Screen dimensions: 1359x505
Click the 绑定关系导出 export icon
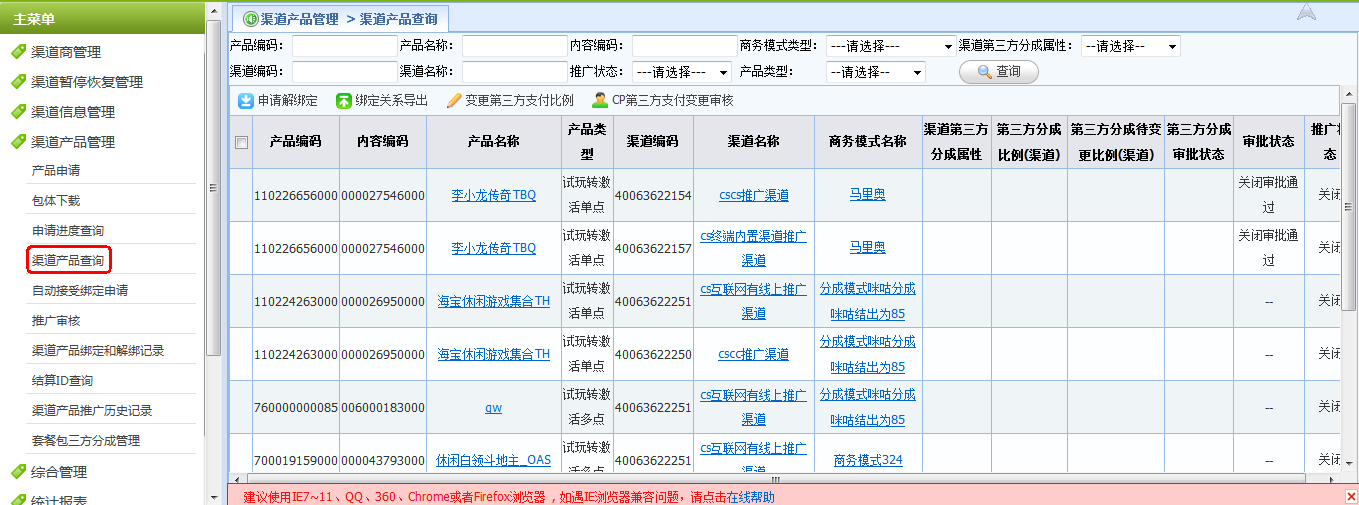(343, 100)
